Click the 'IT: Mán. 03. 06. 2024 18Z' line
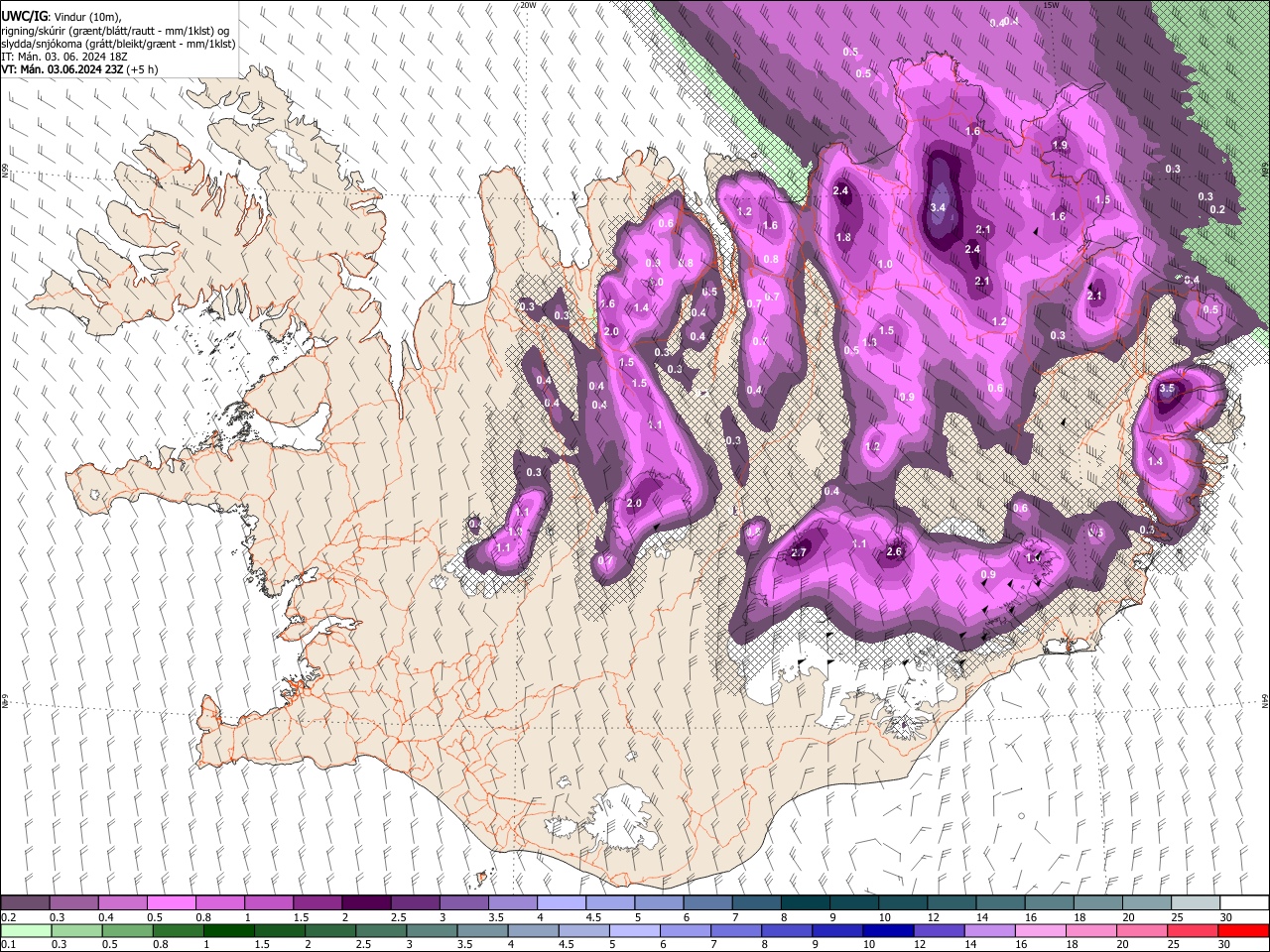 (64, 57)
